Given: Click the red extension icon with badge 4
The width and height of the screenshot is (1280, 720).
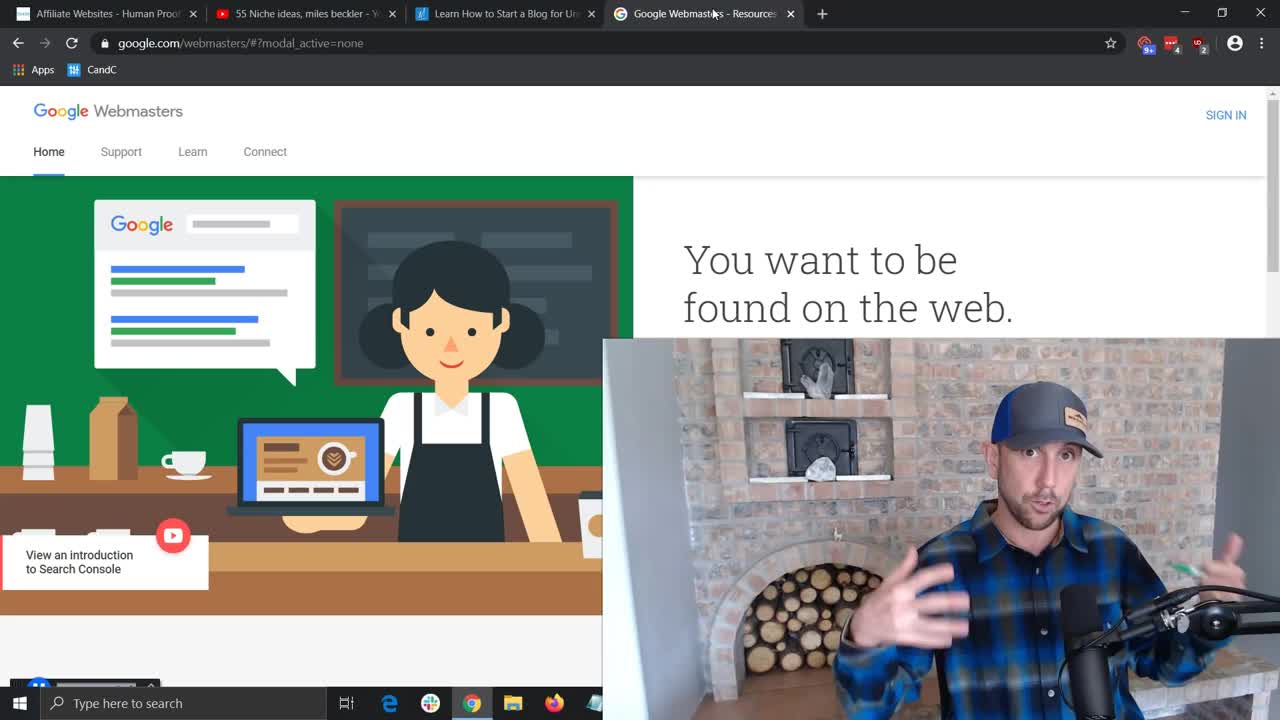Looking at the screenshot, I should tap(1171, 43).
